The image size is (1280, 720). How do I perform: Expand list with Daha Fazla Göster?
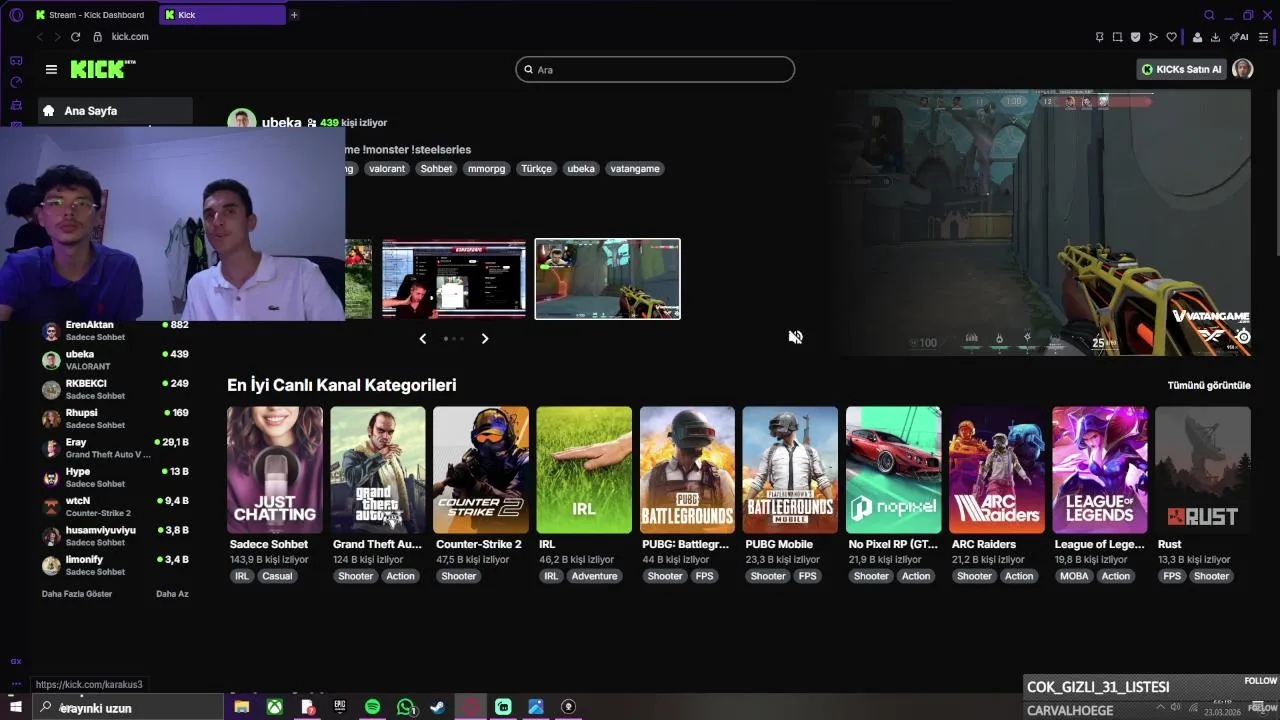[77, 594]
